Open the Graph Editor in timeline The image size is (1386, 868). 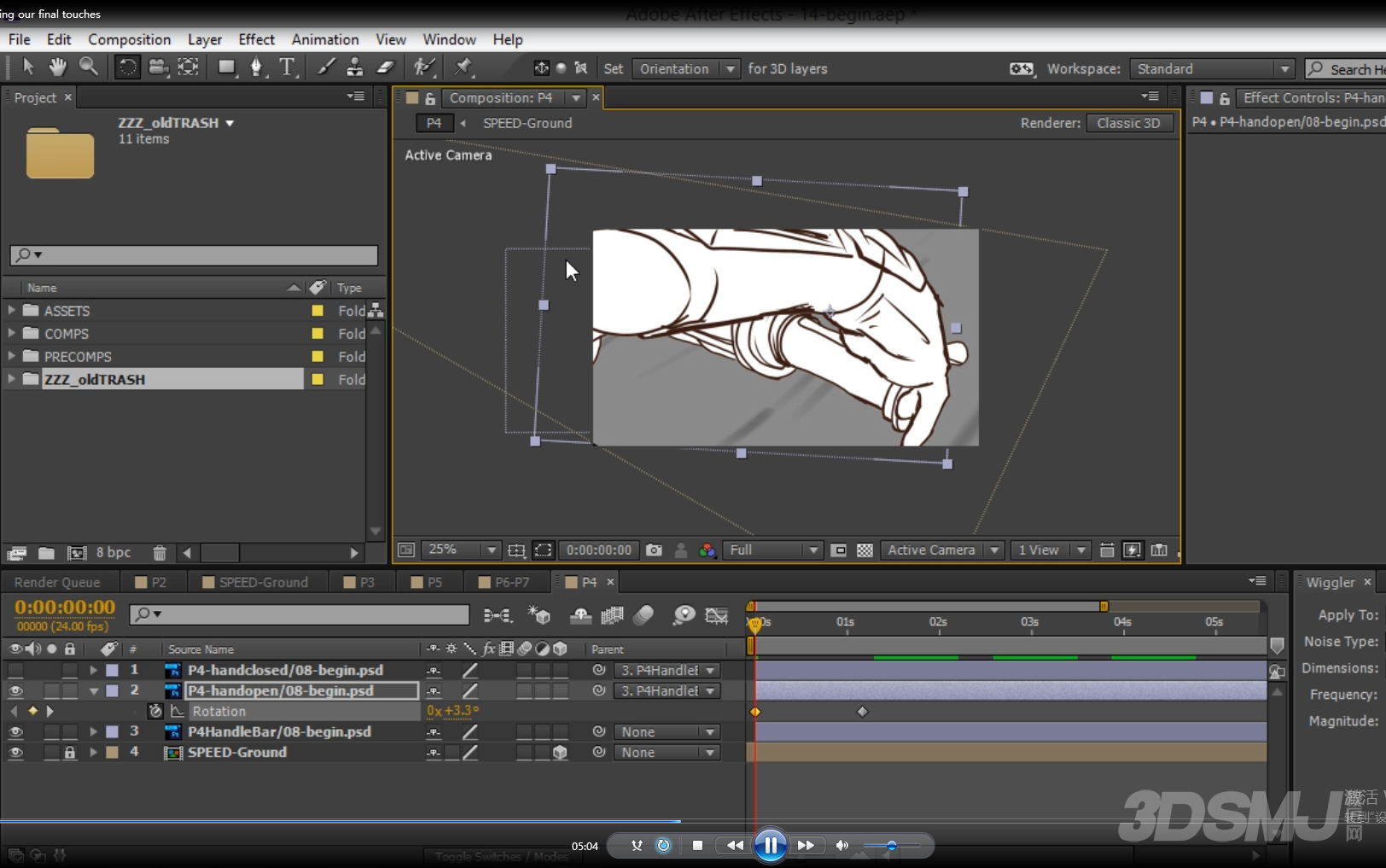(x=716, y=615)
